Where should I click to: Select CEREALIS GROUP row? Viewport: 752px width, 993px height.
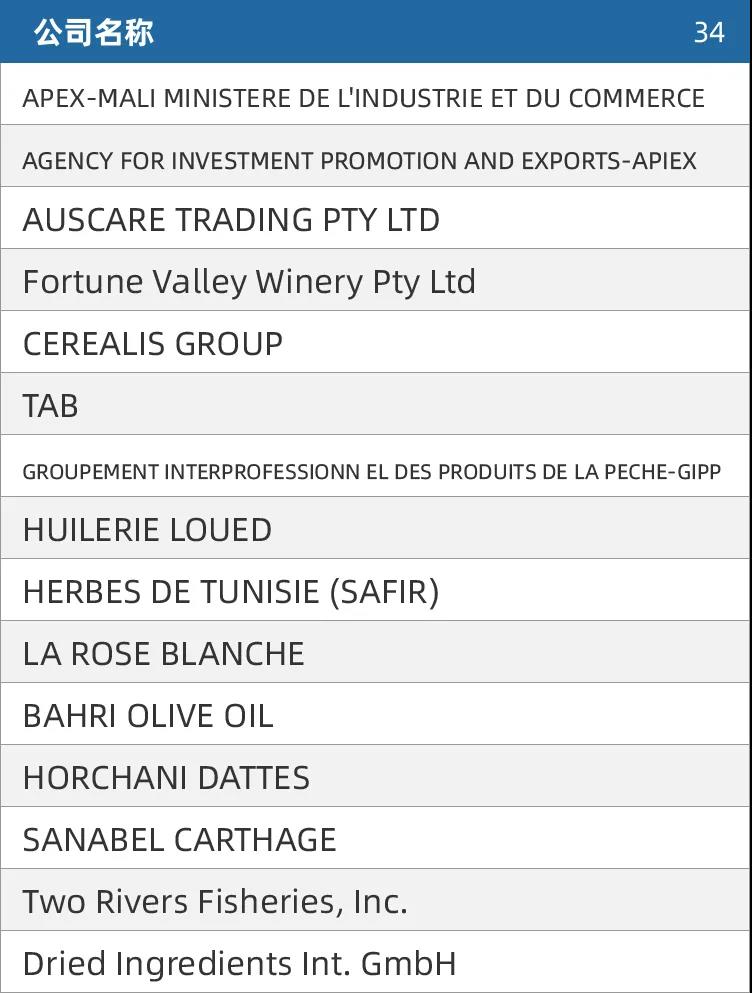pyautogui.click(x=376, y=342)
